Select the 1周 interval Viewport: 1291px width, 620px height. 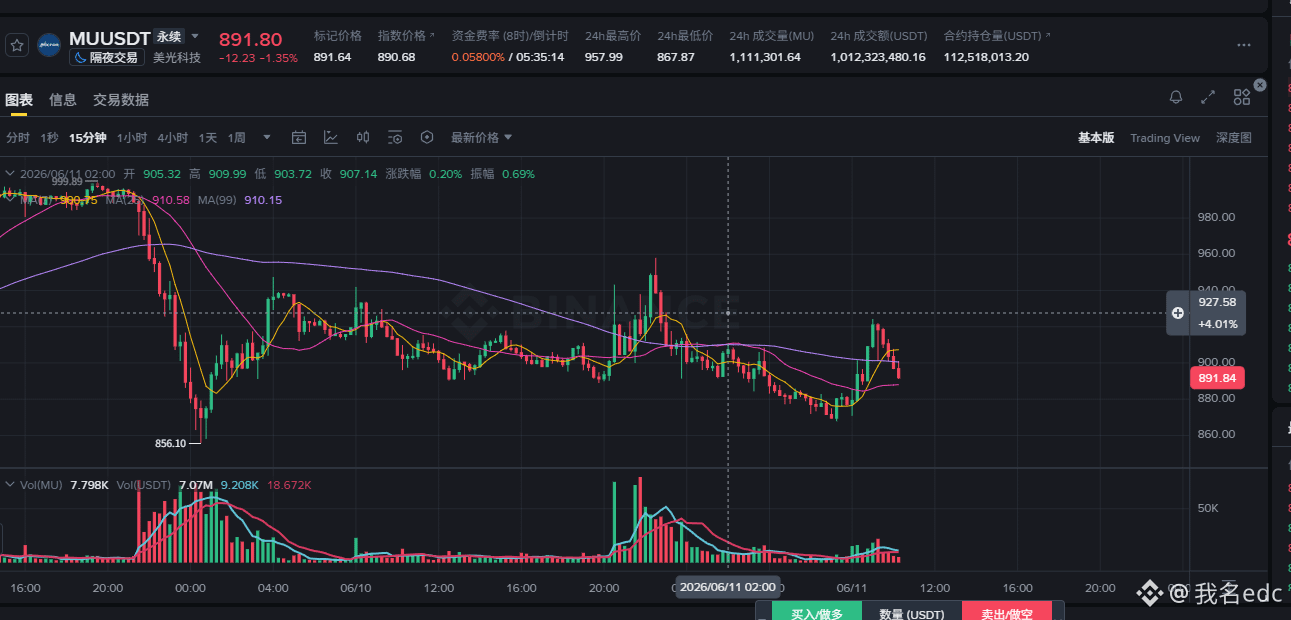236,138
